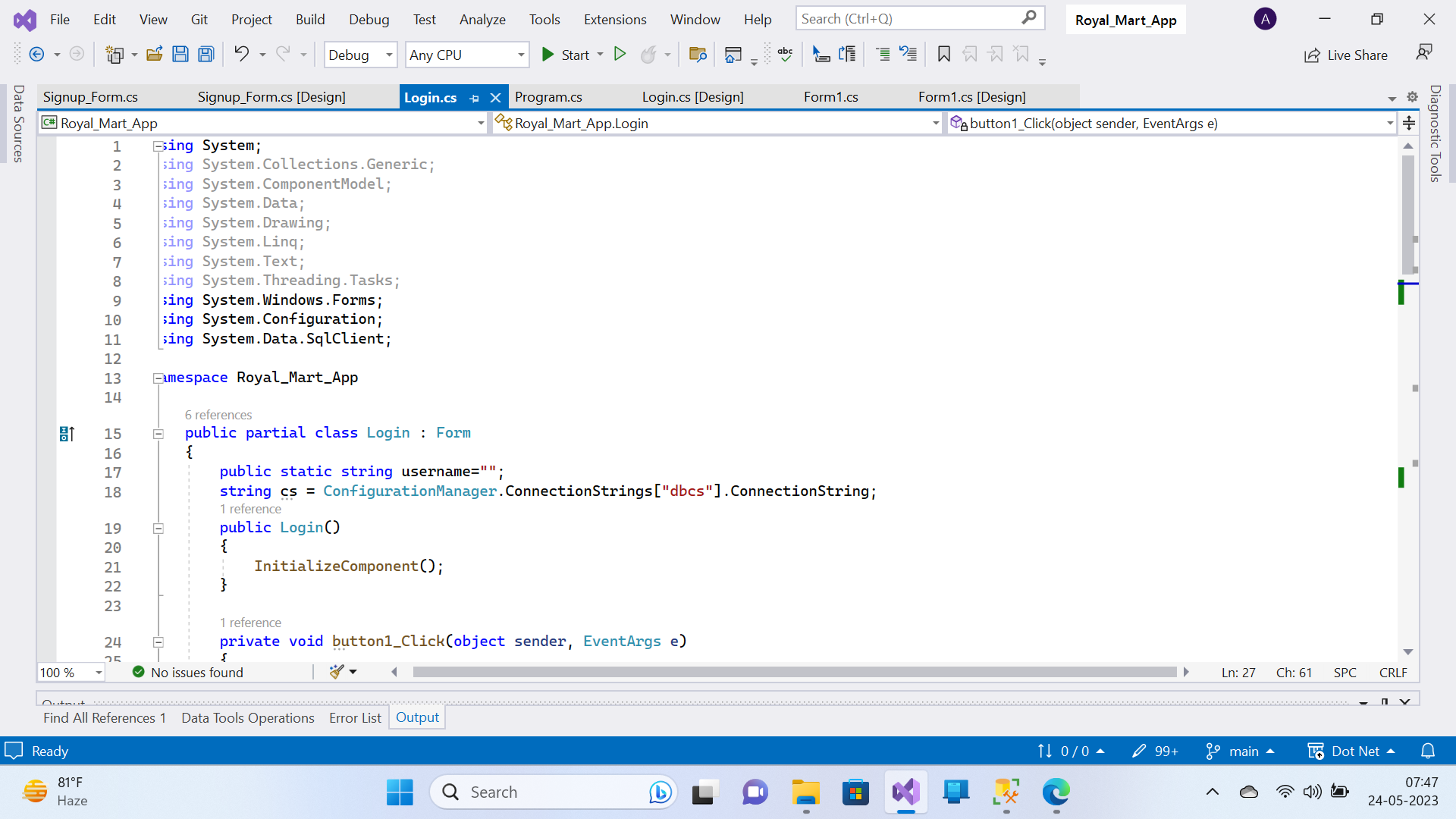Viewport: 1456px width, 819px height.
Task: Click the Undo action icon
Action: coord(241,54)
